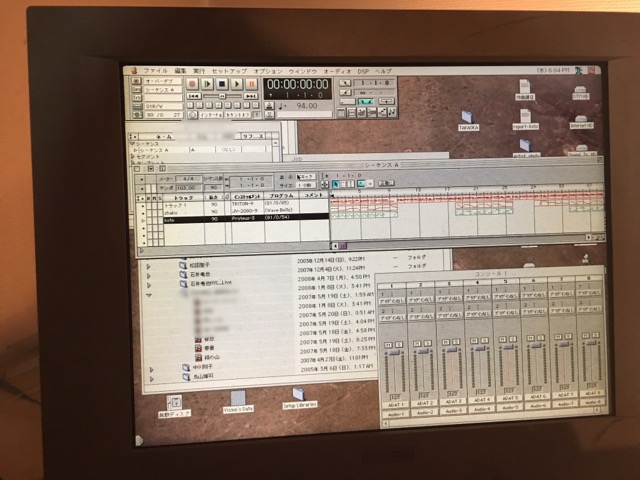Screen dimensions: 640x480
Task: Click the Record button in the transport
Action: 192,84
